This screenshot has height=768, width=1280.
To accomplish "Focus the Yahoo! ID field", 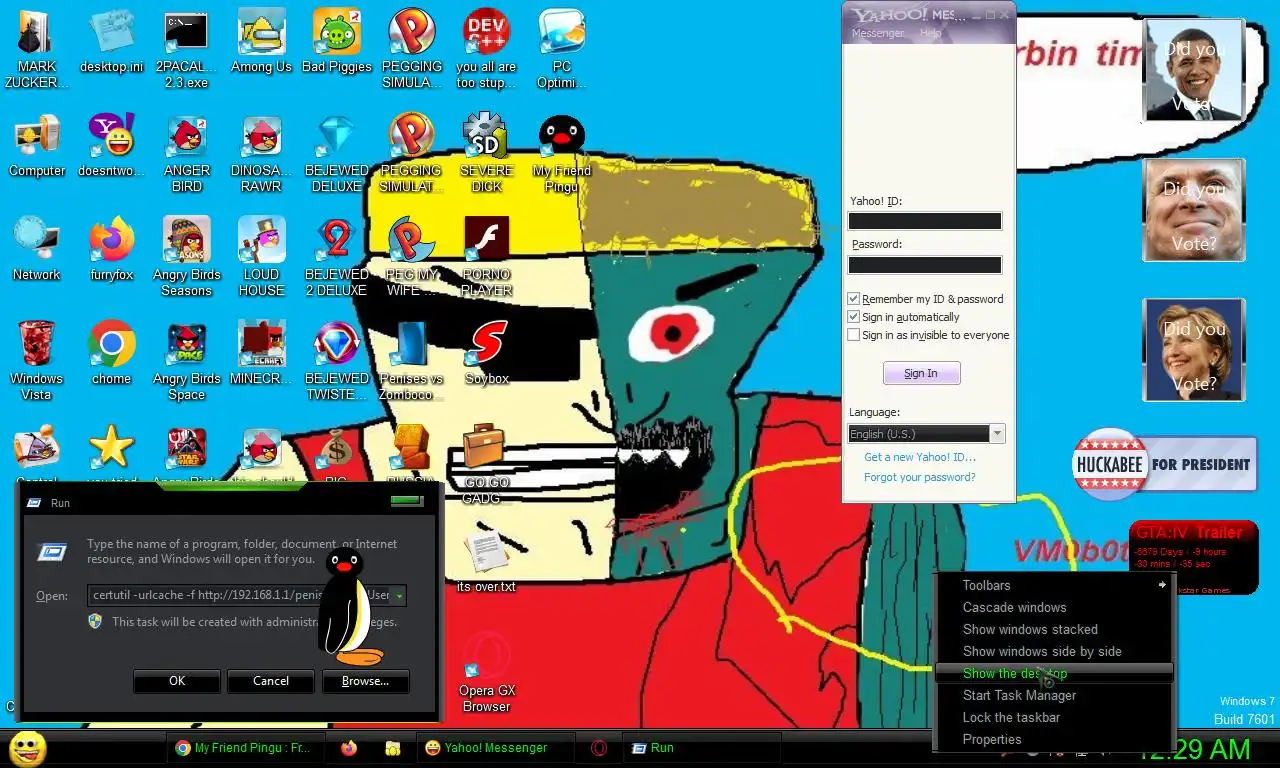I will click(925, 221).
